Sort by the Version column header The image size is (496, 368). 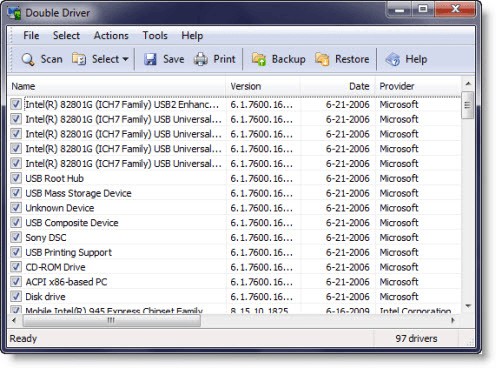[x=263, y=86]
